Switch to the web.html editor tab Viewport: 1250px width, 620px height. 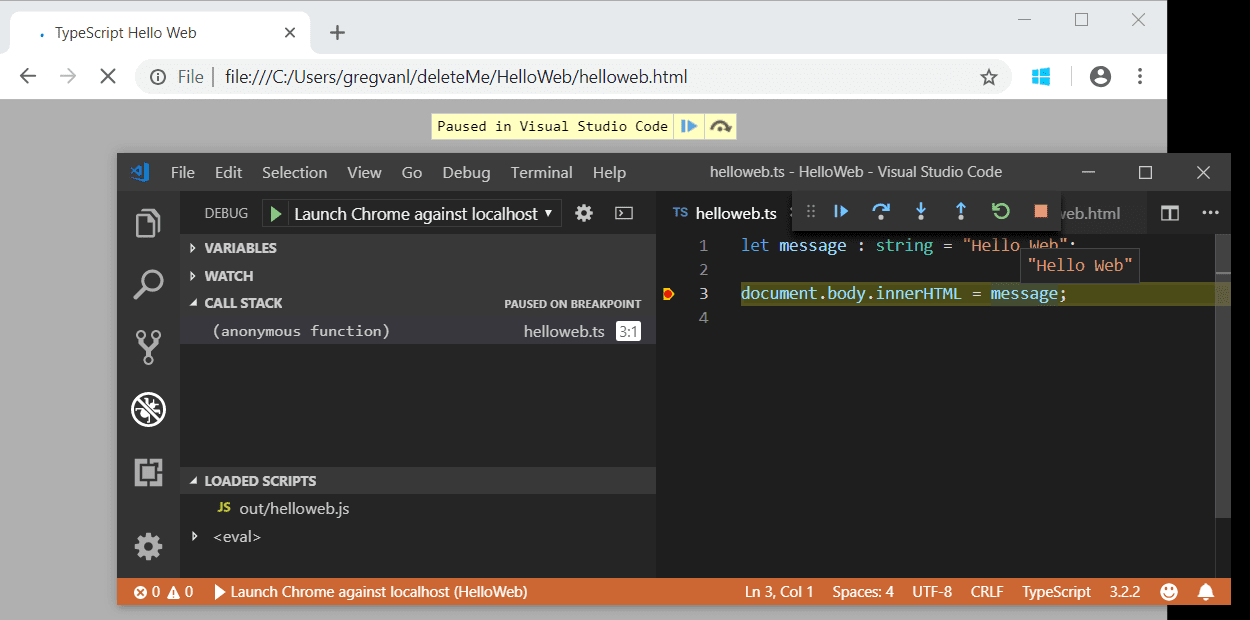pyautogui.click(x=1091, y=212)
